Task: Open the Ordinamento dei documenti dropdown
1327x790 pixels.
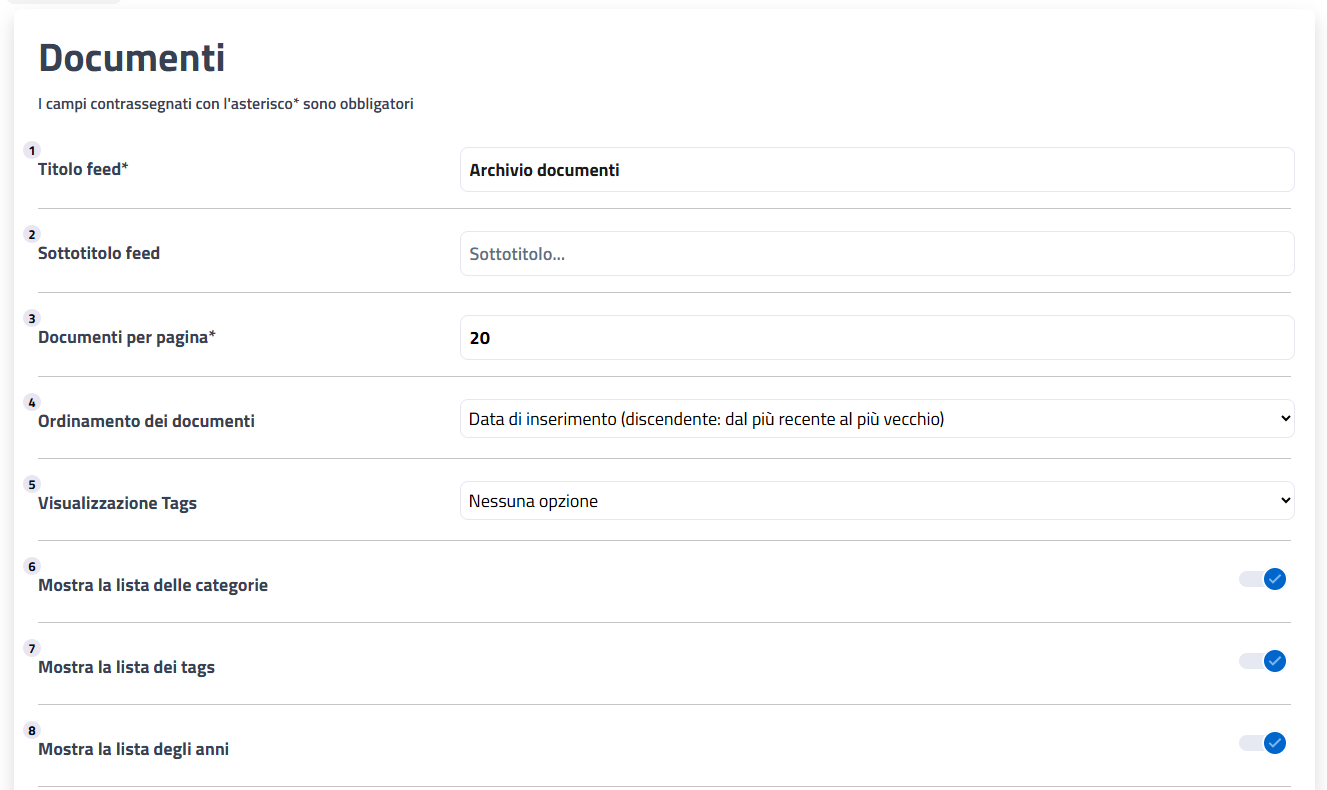Action: click(877, 419)
